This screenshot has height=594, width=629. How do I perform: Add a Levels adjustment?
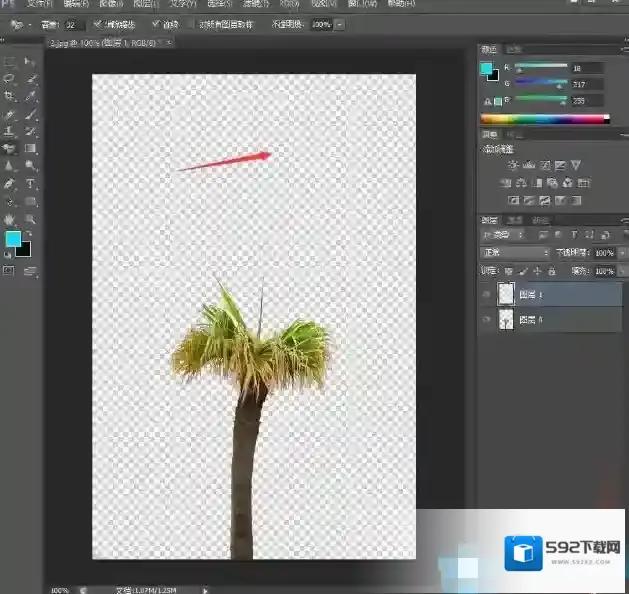529,165
